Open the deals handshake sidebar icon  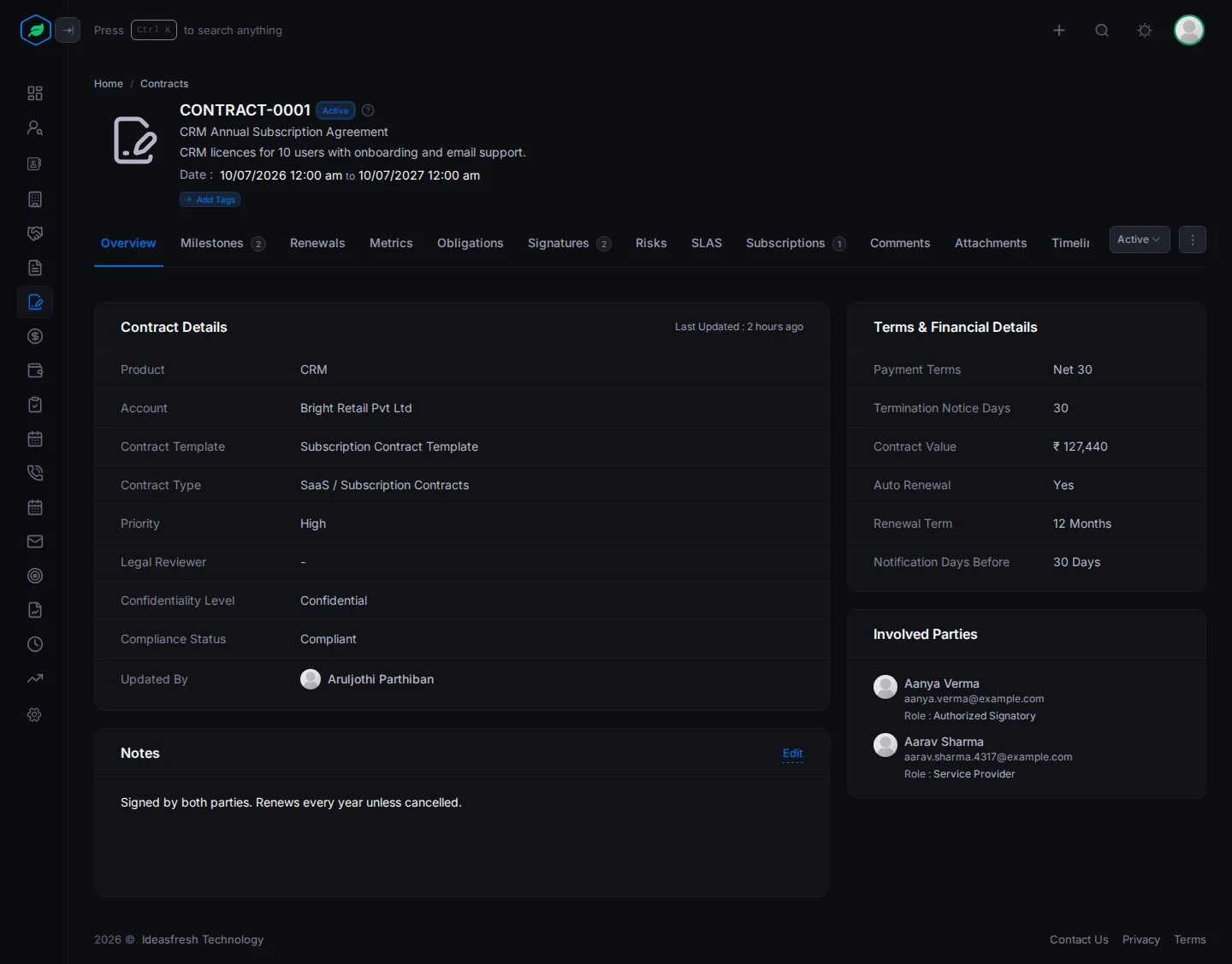[x=35, y=234]
